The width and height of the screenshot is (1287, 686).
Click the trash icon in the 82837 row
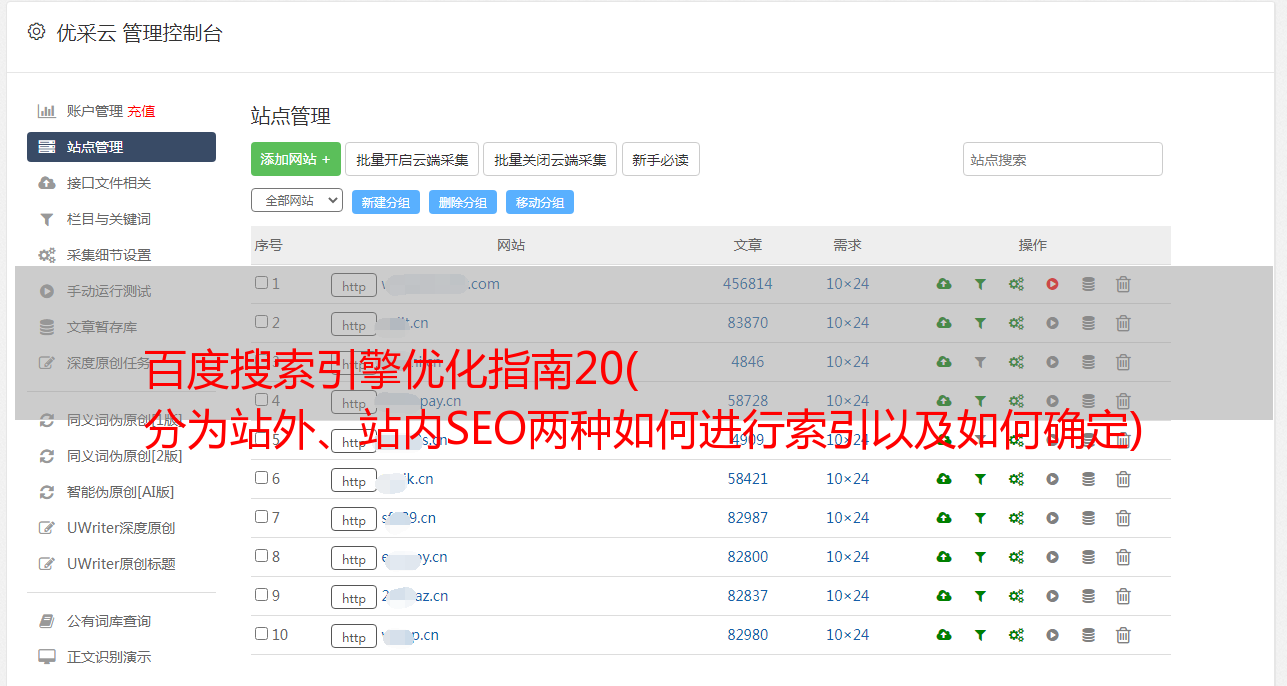click(1123, 596)
